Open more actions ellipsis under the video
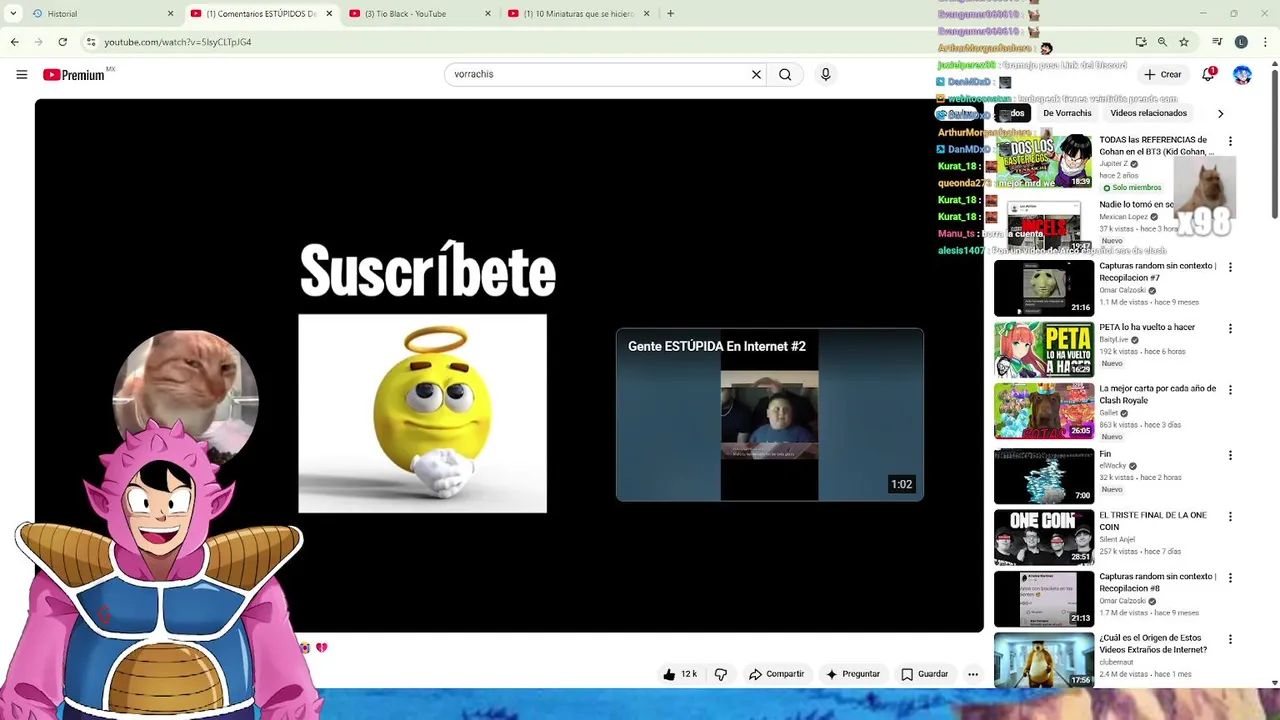Viewport: 1280px width, 720px height. (x=973, y=674)
